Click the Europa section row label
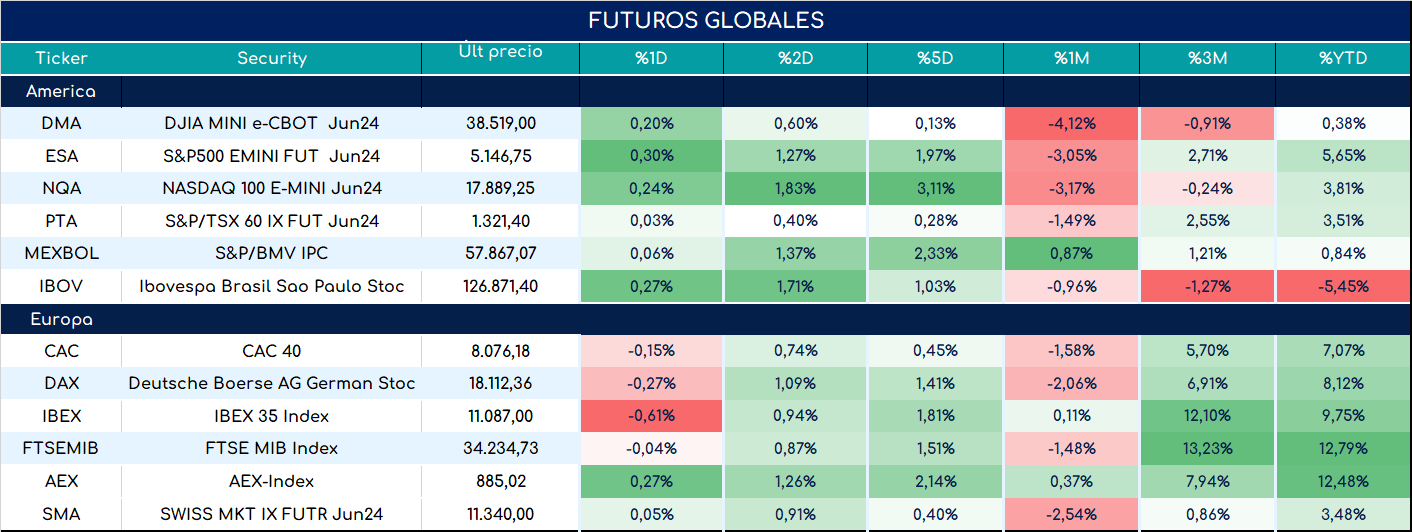This screenshot has height=532, width=1412. coord(61,320)
